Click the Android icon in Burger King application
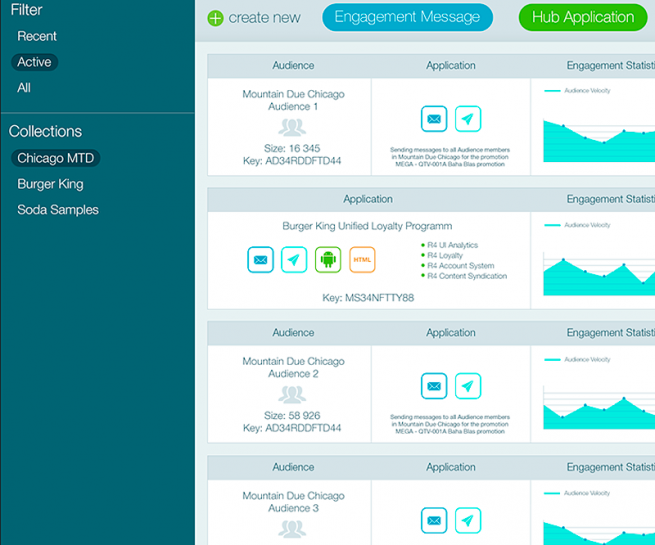 (328, 260)
